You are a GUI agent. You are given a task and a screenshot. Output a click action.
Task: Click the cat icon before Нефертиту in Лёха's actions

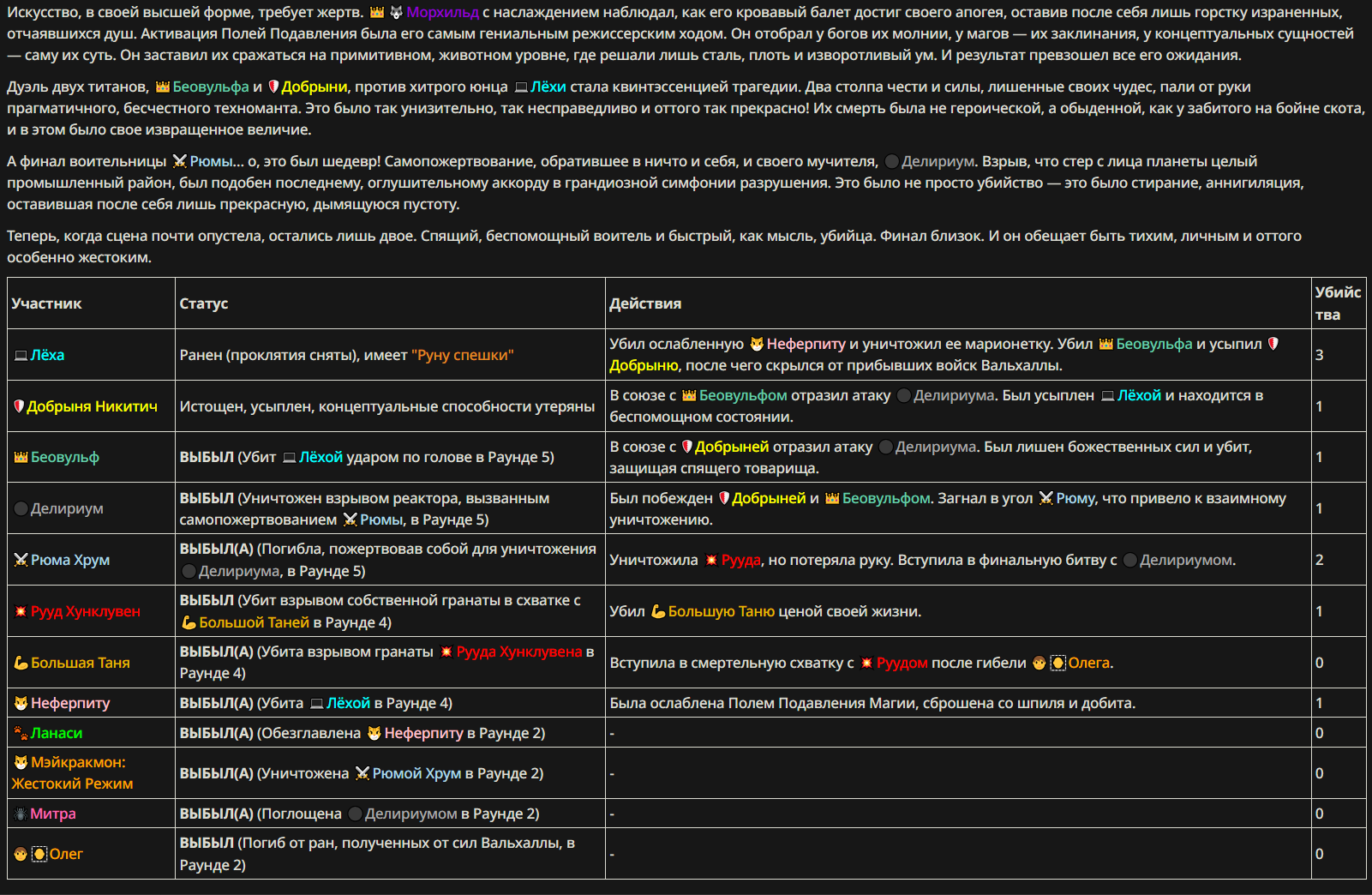(x=757, y=344)
